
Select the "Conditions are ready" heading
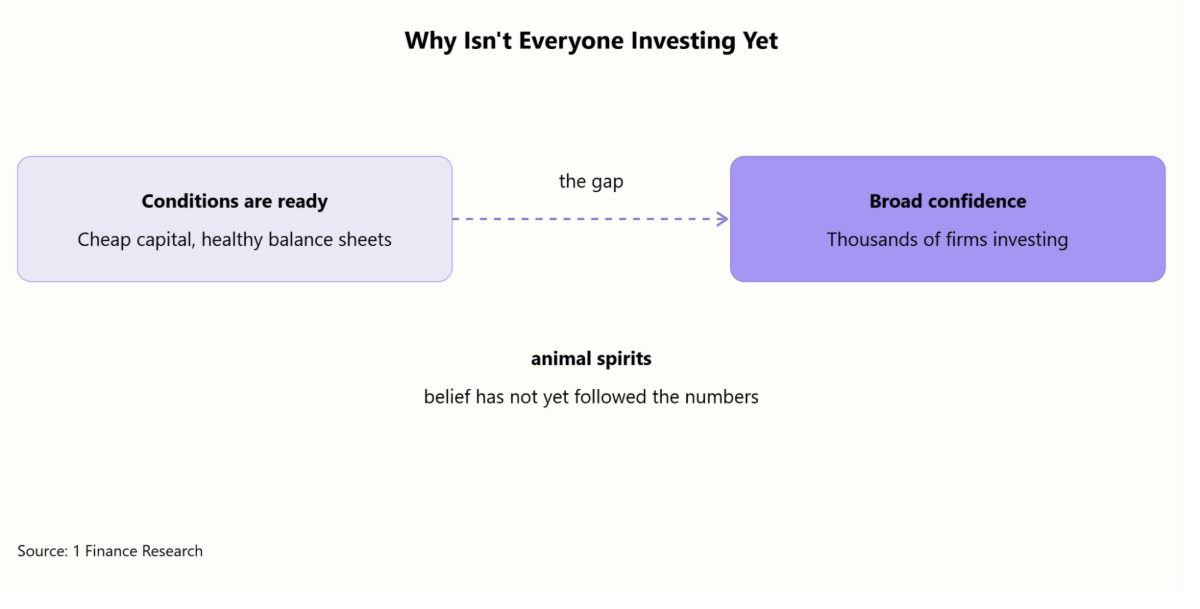coord(235,201)
